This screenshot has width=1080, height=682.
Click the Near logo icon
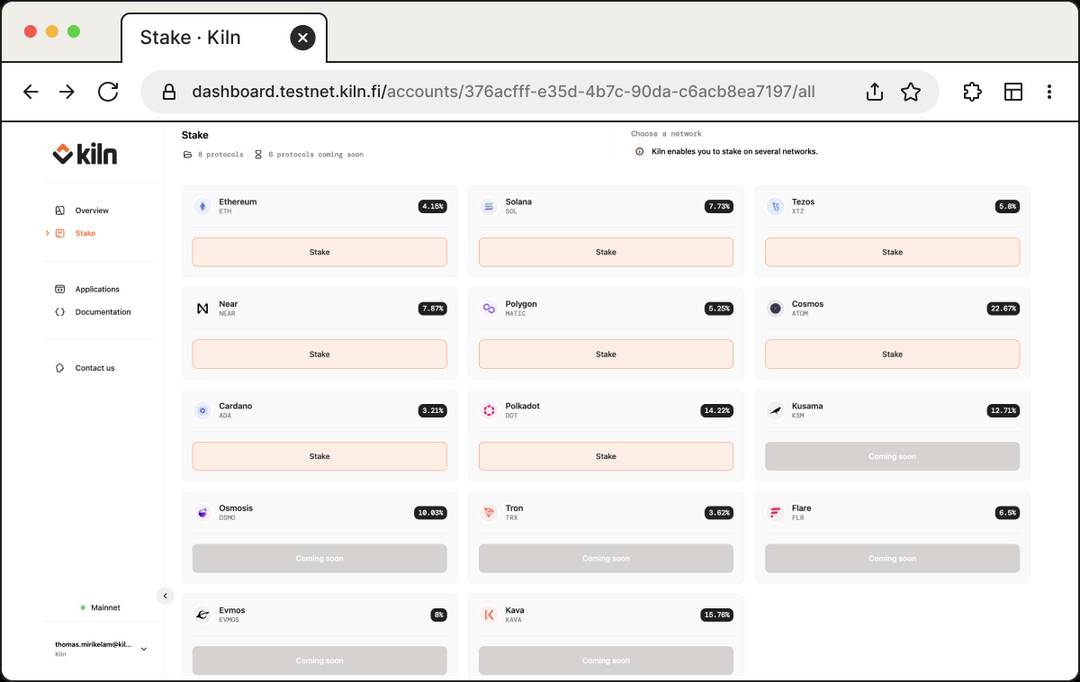[202, 308]
